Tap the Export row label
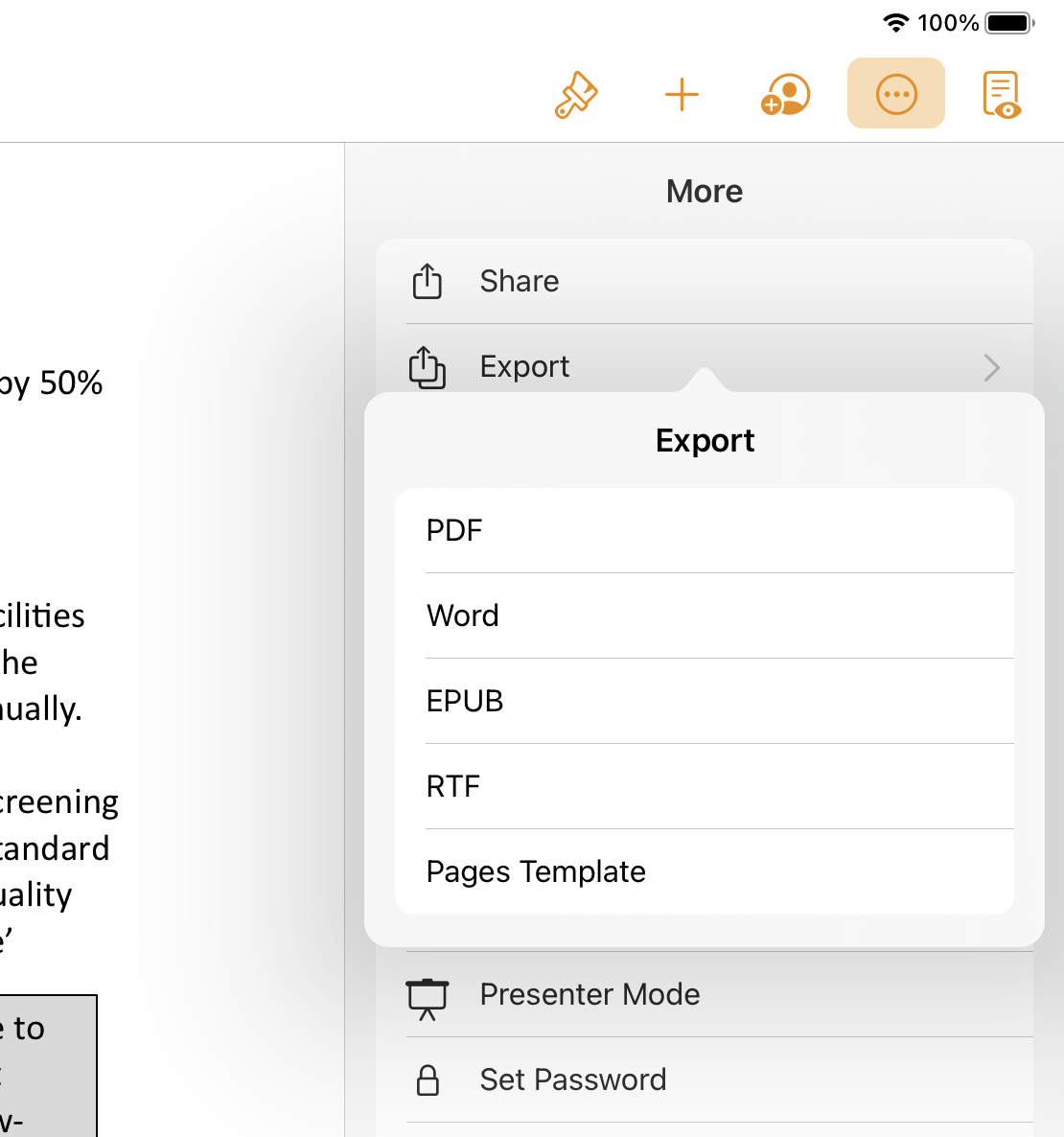The height and width of the screenshot is (1137, 1064). tap(525, 366)
